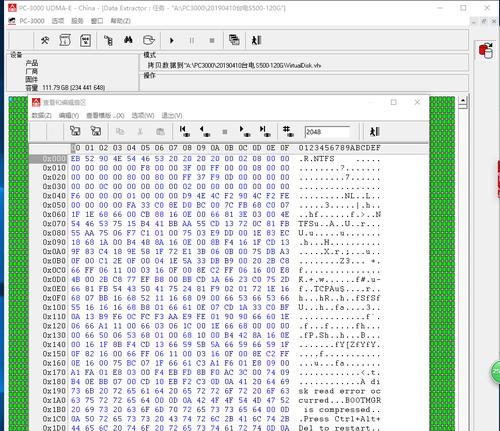Jump to first sector in hex editor
500x431 pixels.
pos(185,131)
